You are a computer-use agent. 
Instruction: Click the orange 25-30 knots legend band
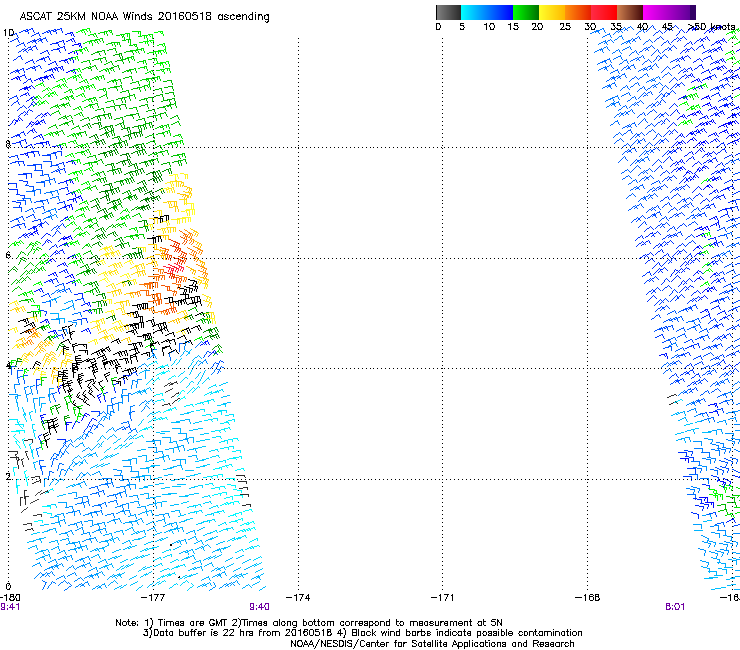click(x=578, y=12)
